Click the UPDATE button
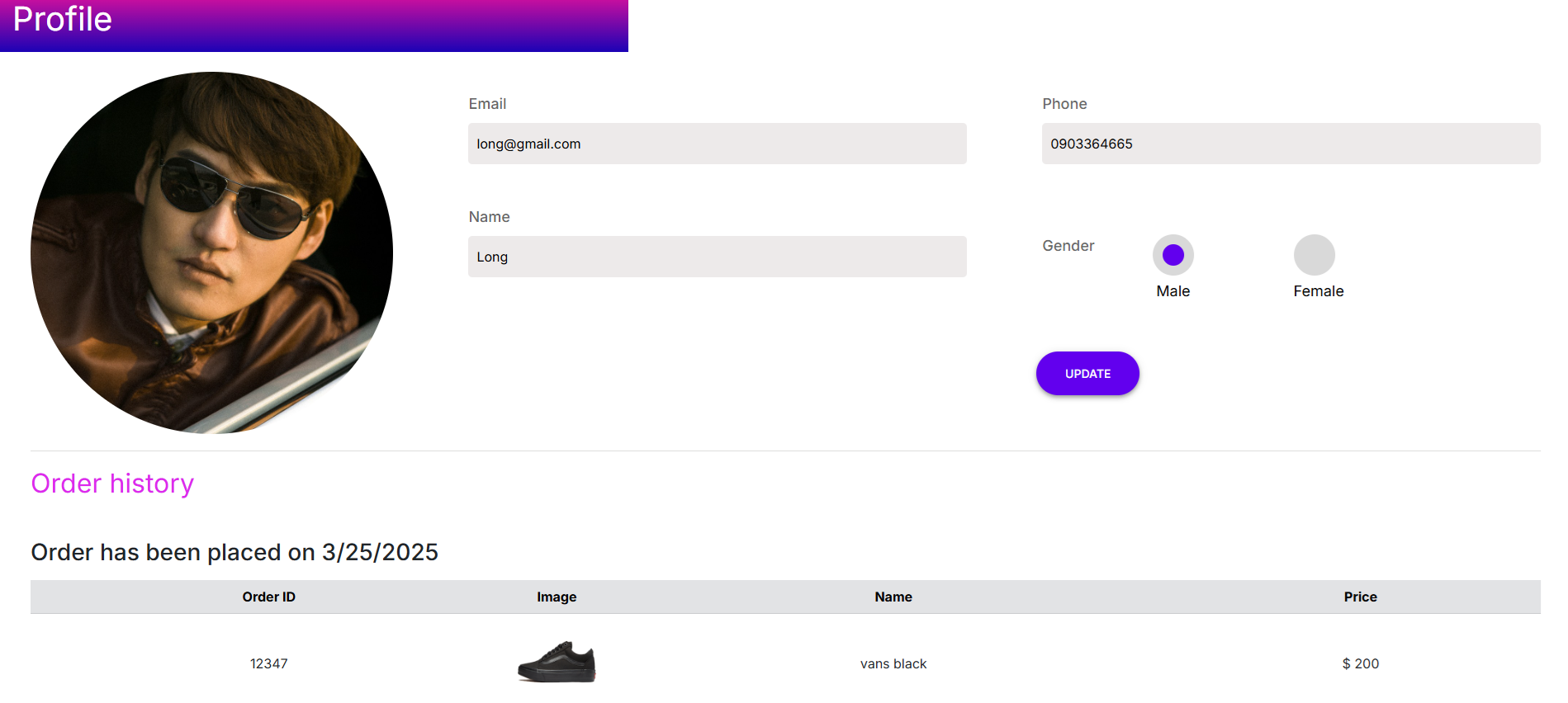The height and width of the screenshot is (703, 1568). tap(1087, 374)
